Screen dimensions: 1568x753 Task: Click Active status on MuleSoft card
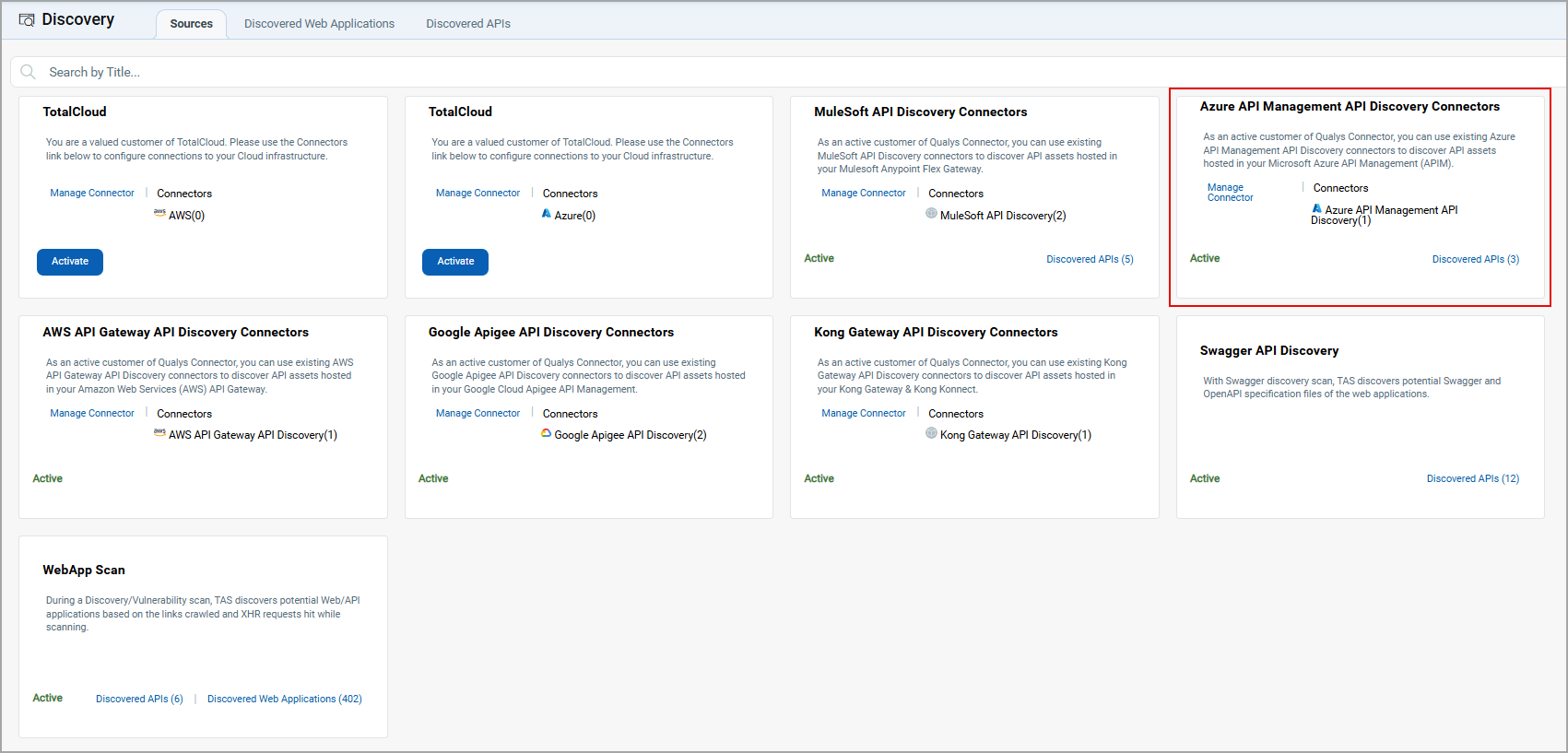tap(819, 259)
